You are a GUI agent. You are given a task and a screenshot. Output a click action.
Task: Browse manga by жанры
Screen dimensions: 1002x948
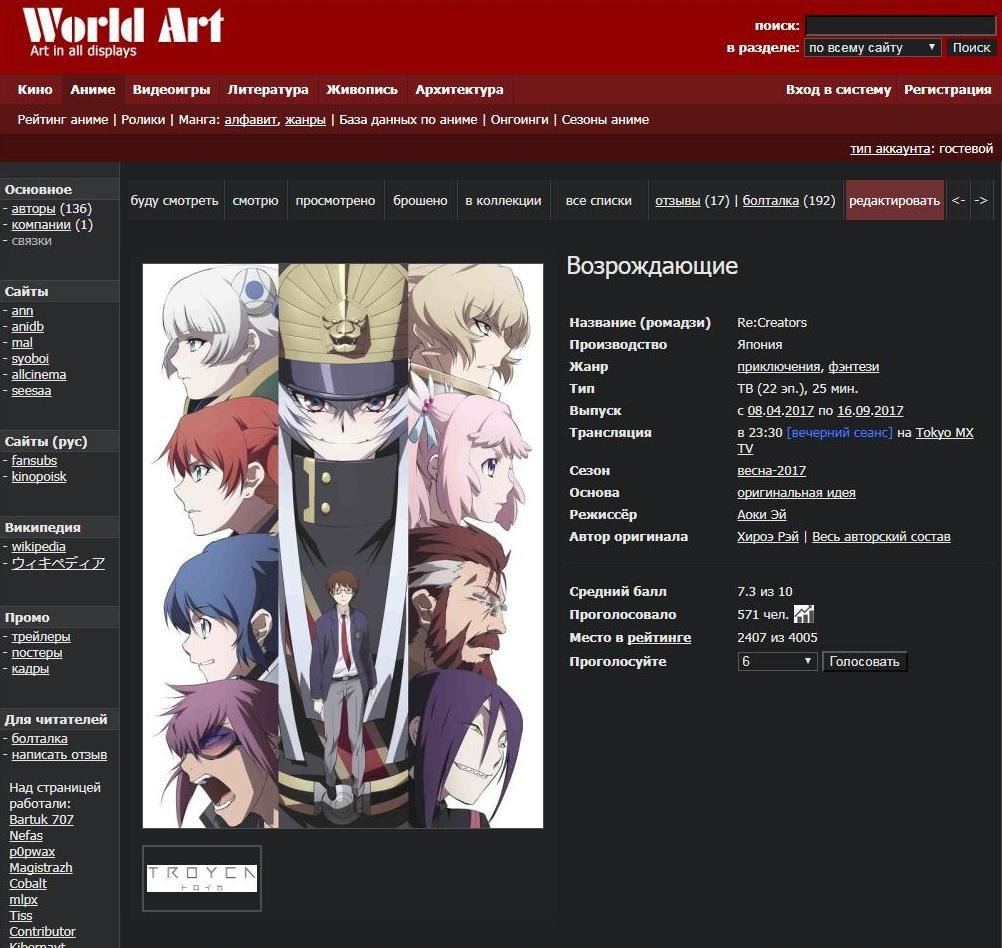click(305, 120)
